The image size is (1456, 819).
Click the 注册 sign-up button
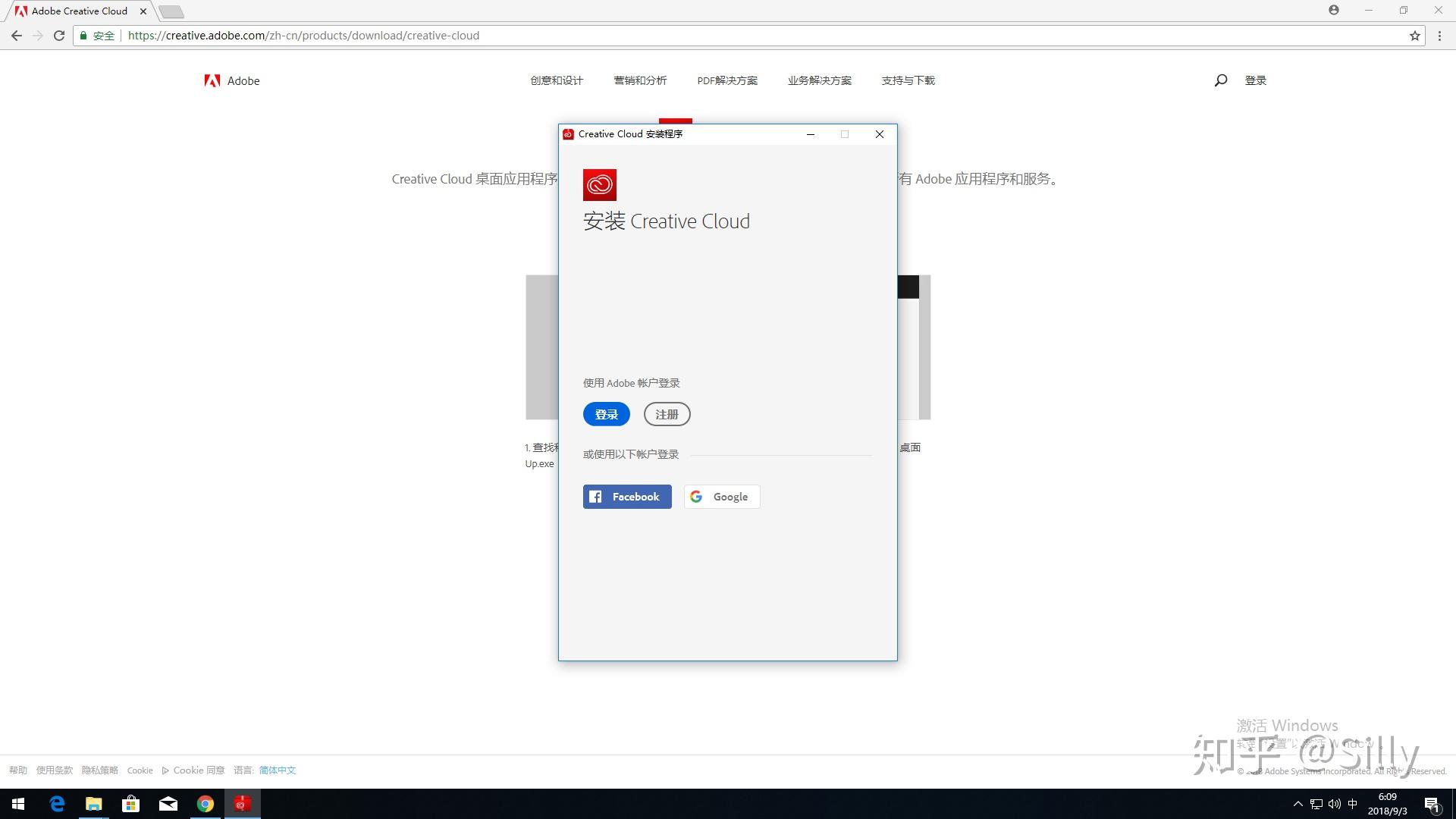pos(667,414)
